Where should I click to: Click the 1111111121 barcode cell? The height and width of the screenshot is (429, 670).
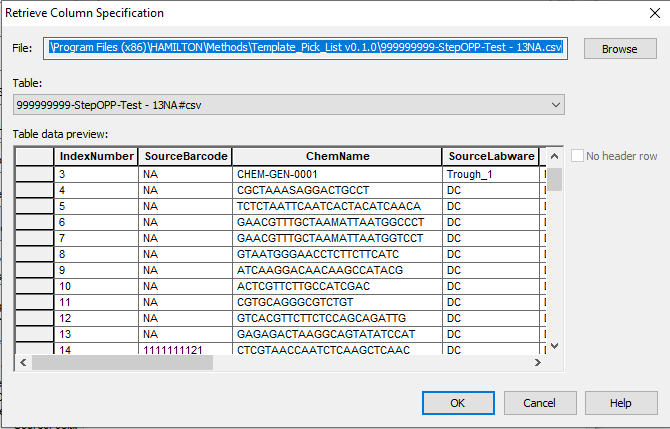pyautogui.click(x=186, y=349)
